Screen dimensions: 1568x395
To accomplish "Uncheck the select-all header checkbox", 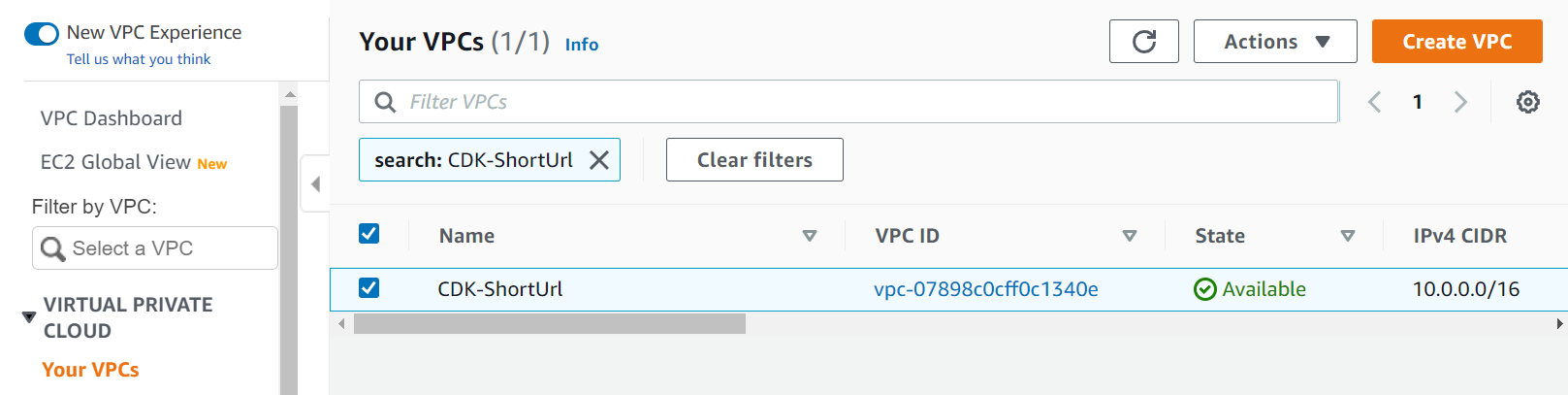I will 369,234.
